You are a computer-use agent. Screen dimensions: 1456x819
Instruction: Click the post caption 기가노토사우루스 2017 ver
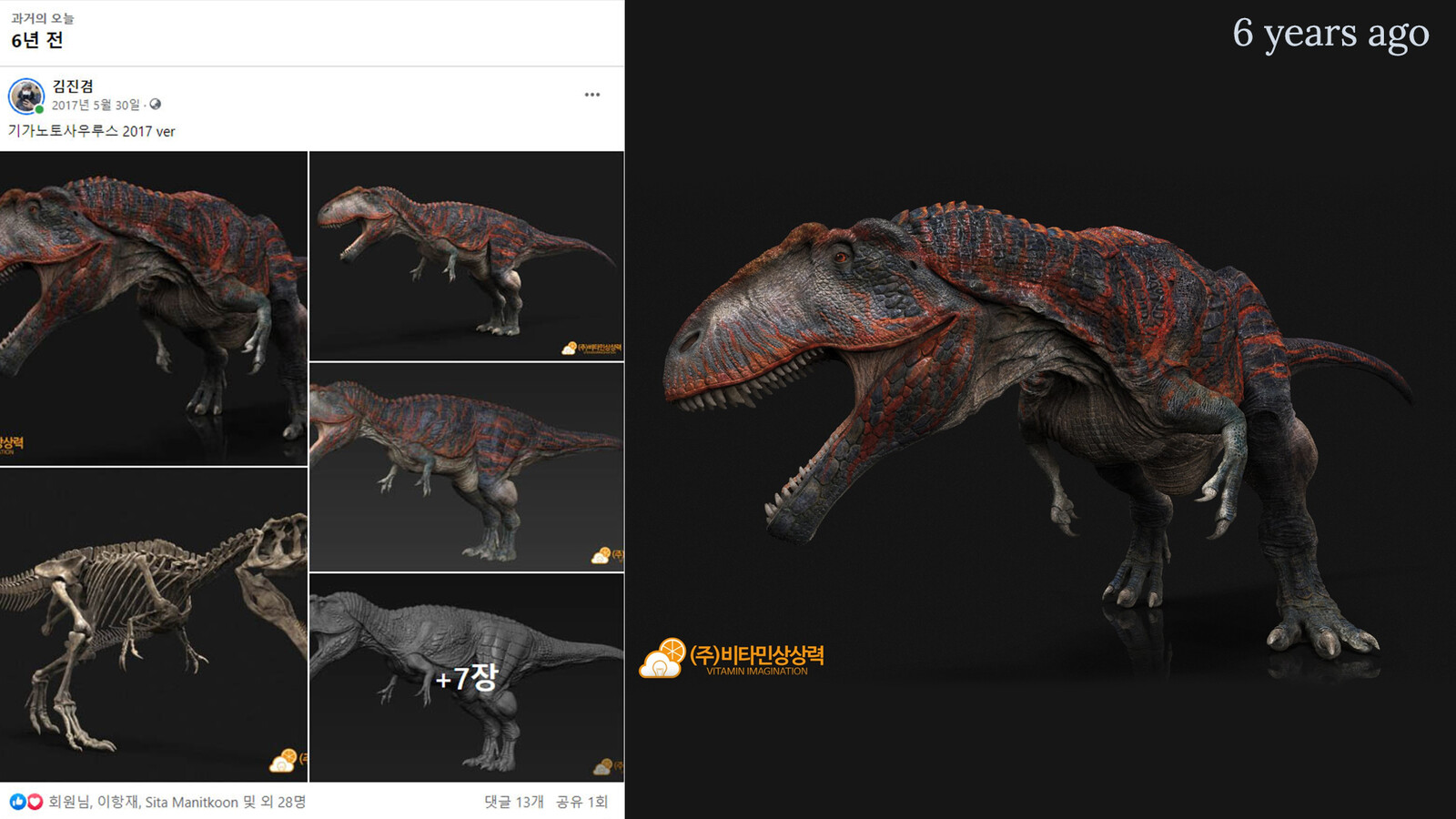pos(92,131)
